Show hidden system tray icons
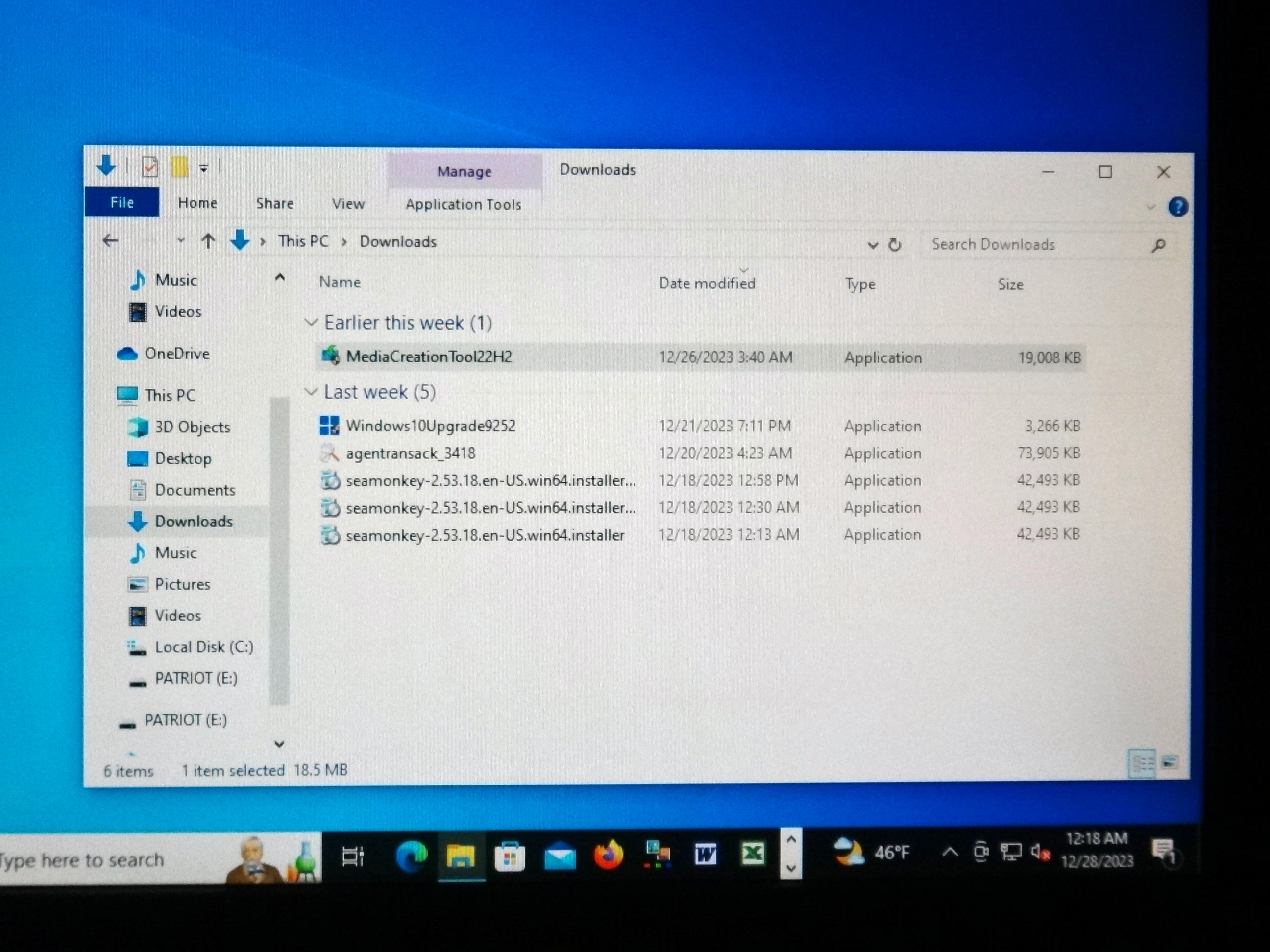The height and width of the screenshot is (952, 1270). tap(950, 852)
